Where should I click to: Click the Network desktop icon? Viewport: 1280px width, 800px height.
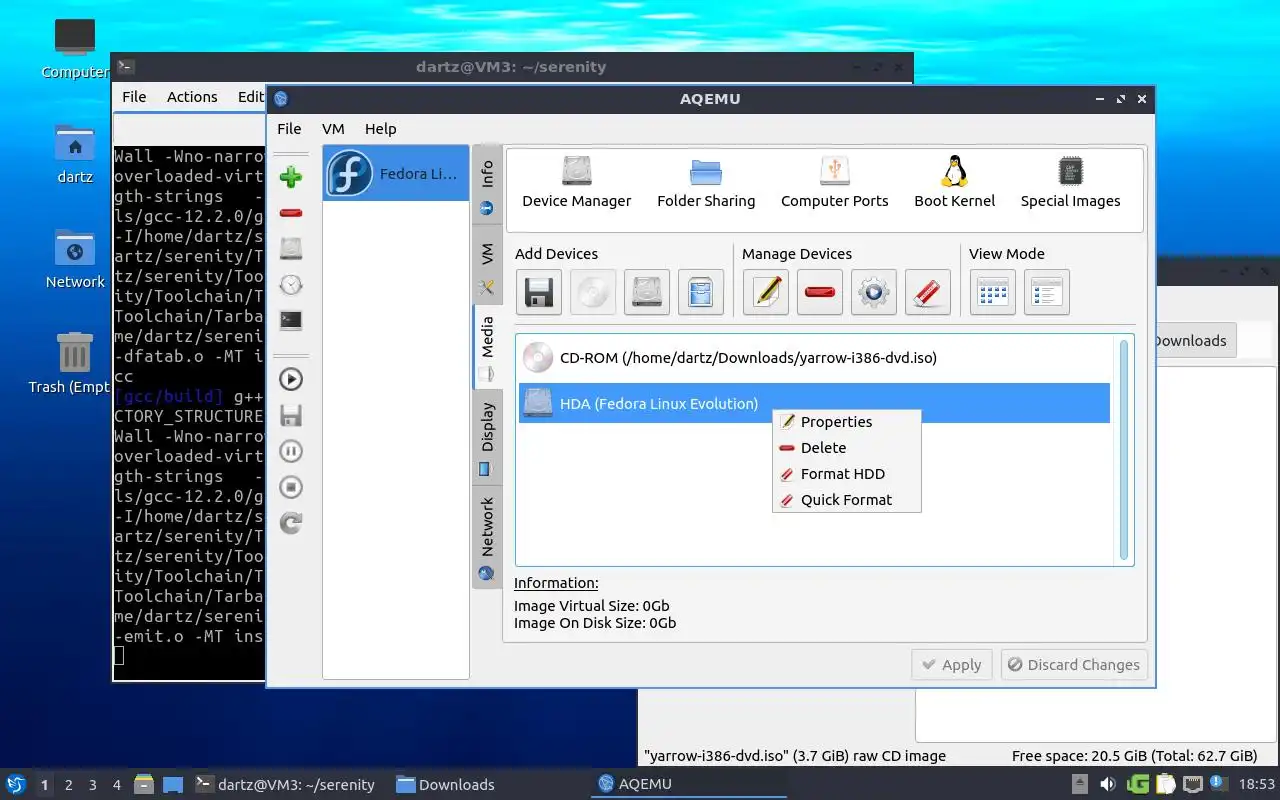[x=75, y=259]
